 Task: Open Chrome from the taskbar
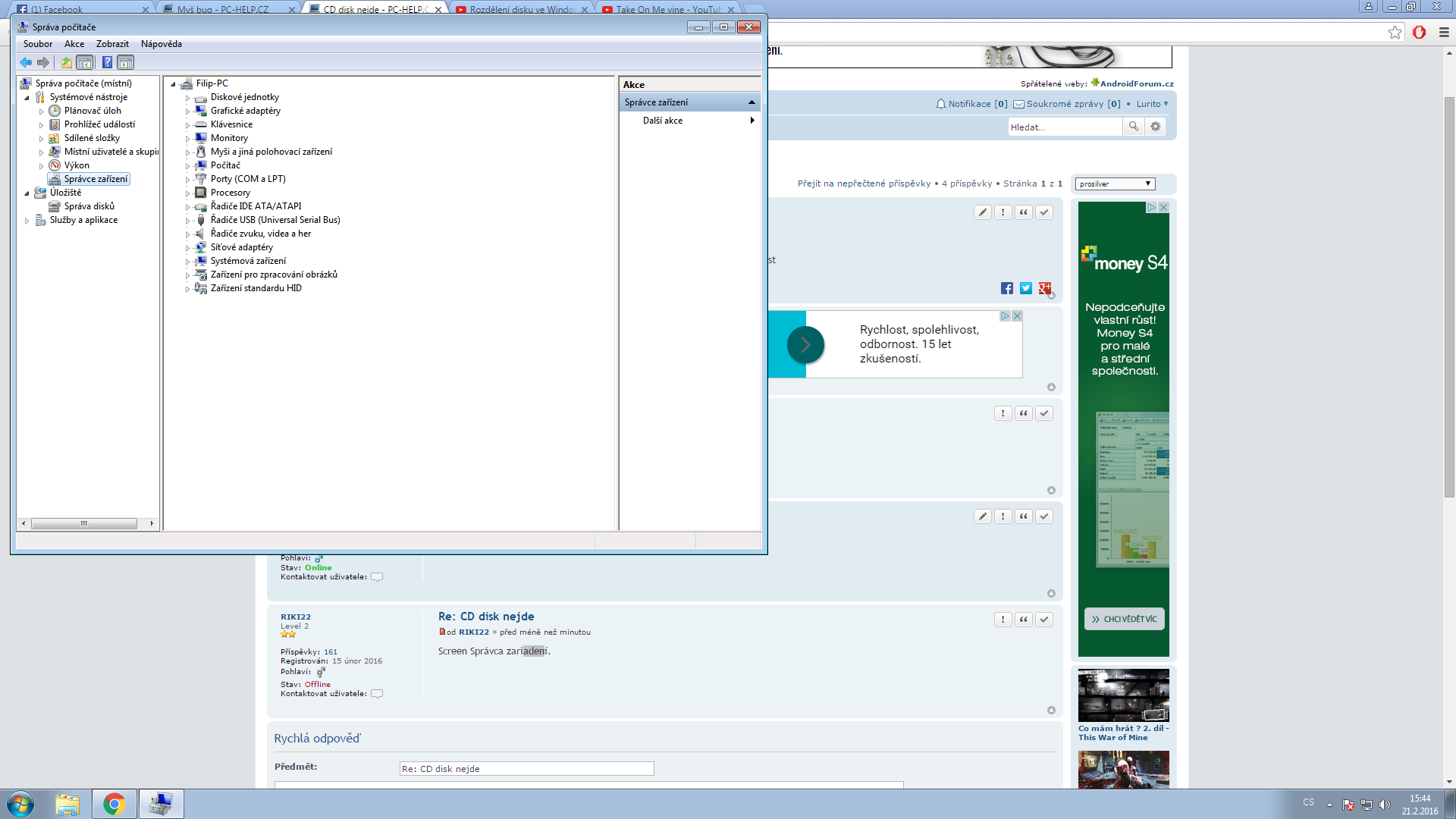[x=115, y=804]
